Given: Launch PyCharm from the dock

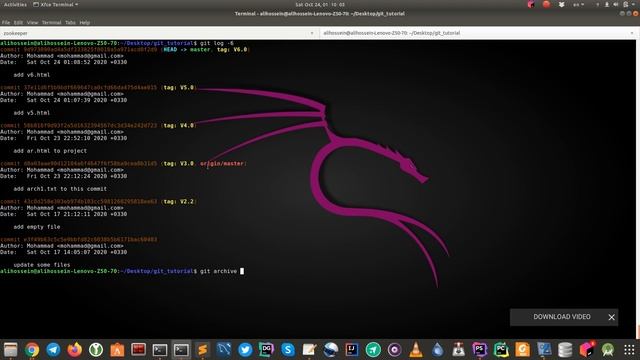Looking at the screenshot, I should tap(501, 350).
